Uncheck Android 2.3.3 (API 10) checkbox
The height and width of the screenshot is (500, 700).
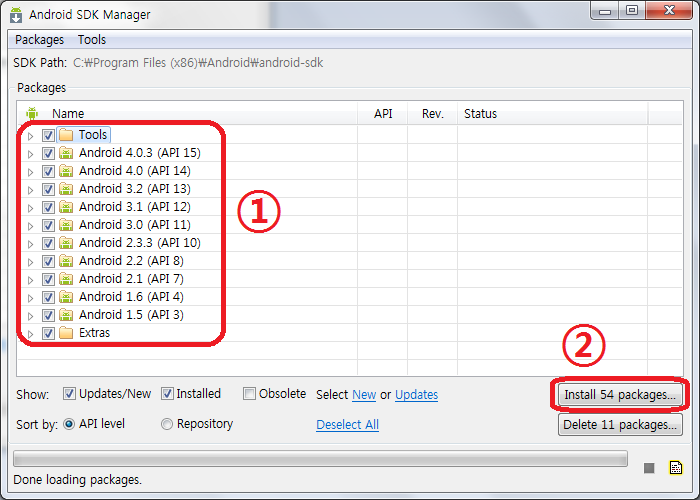48,243
